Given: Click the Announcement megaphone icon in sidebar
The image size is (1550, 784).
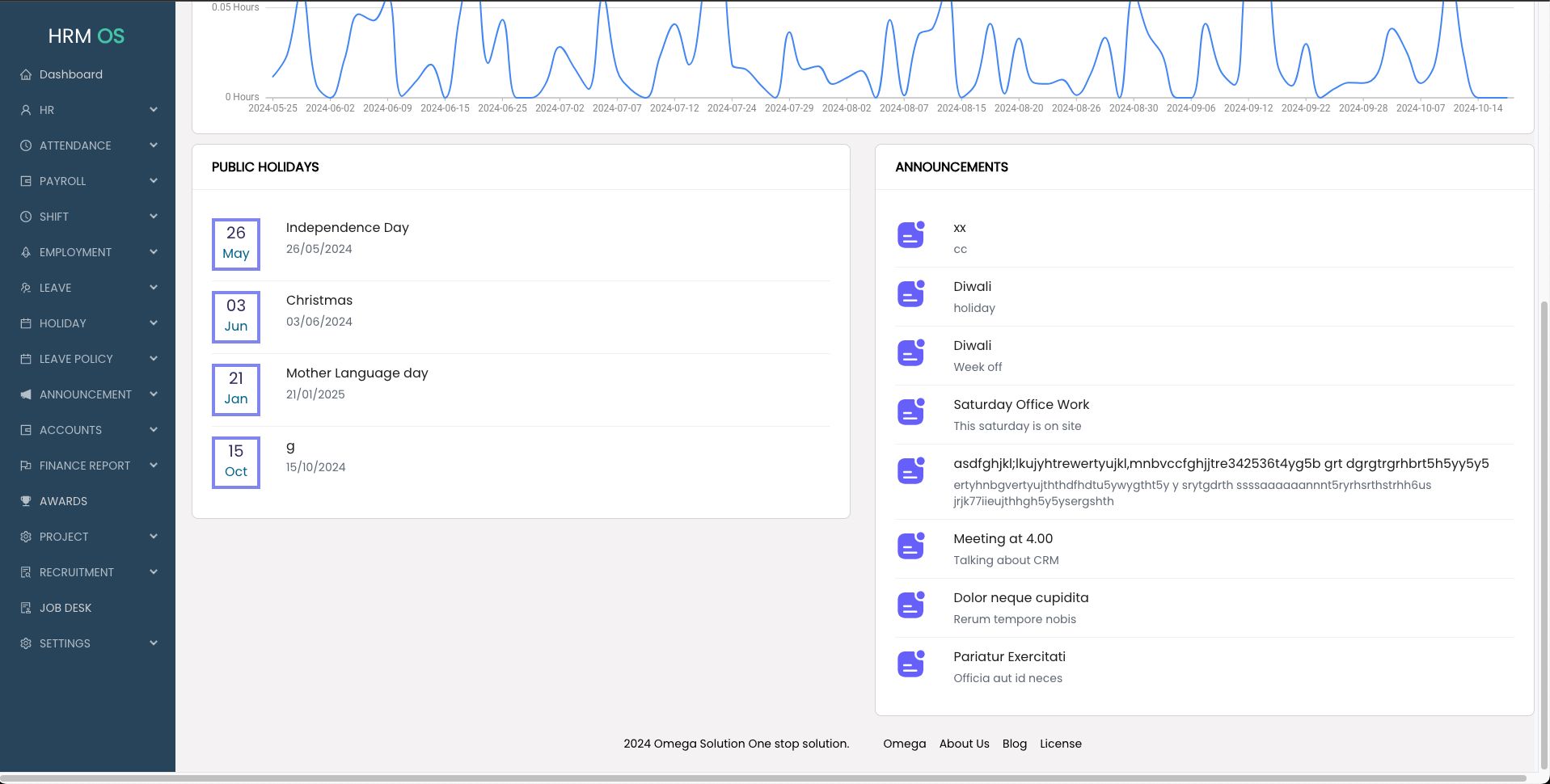Looking at the screenshot, I should (26, 394).
